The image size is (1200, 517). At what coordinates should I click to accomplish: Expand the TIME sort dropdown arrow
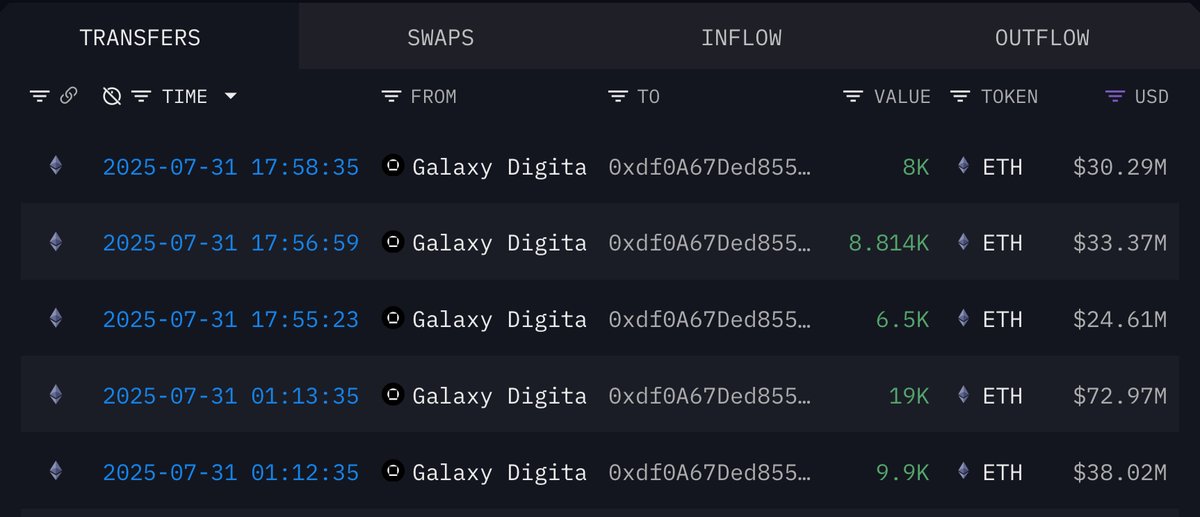coord(231,96)
